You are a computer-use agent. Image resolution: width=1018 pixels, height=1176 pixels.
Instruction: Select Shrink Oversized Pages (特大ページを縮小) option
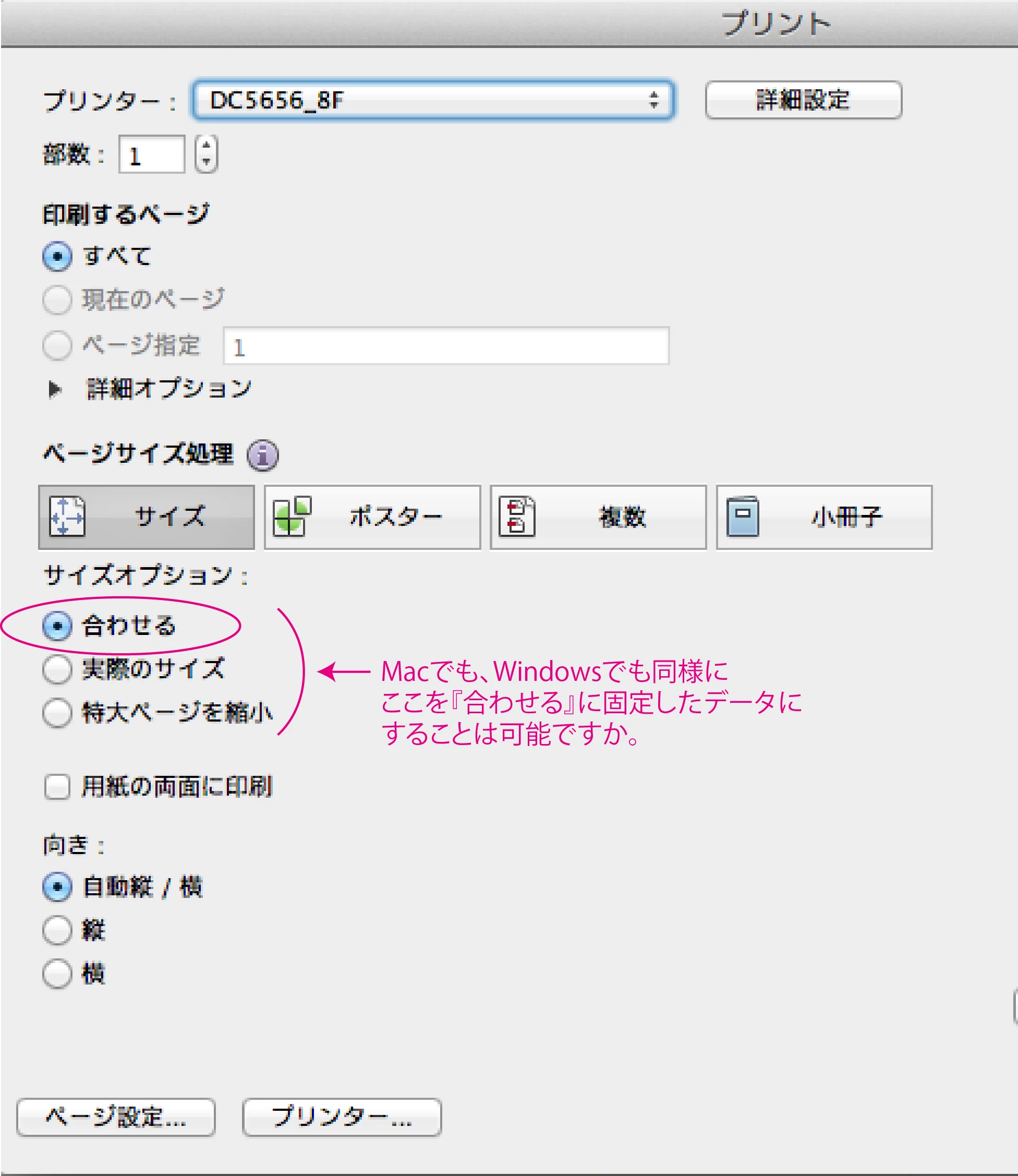click(x=57, y=712)
